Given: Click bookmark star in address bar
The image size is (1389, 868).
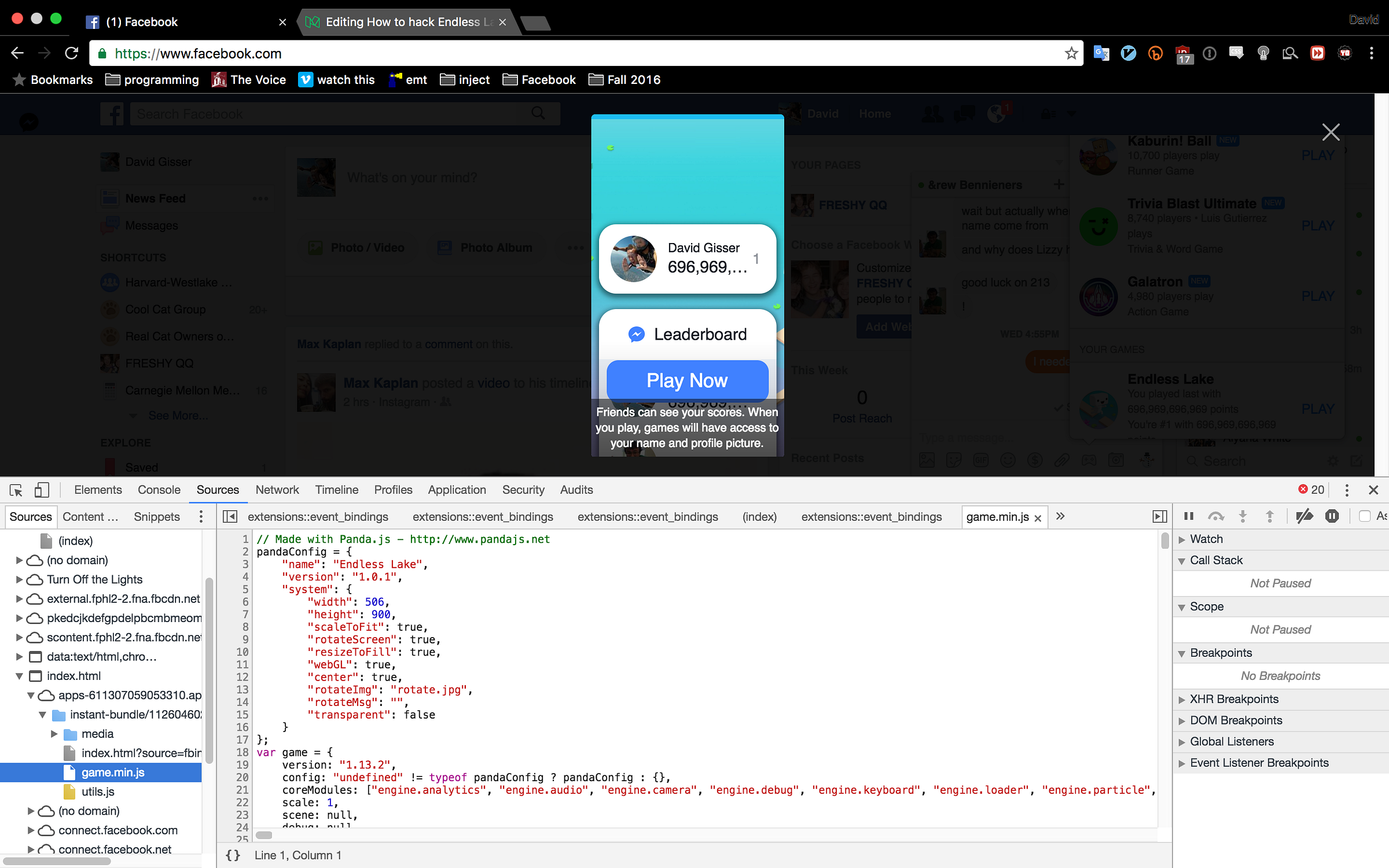Looking at the screenshot, I should [1071, 54].
